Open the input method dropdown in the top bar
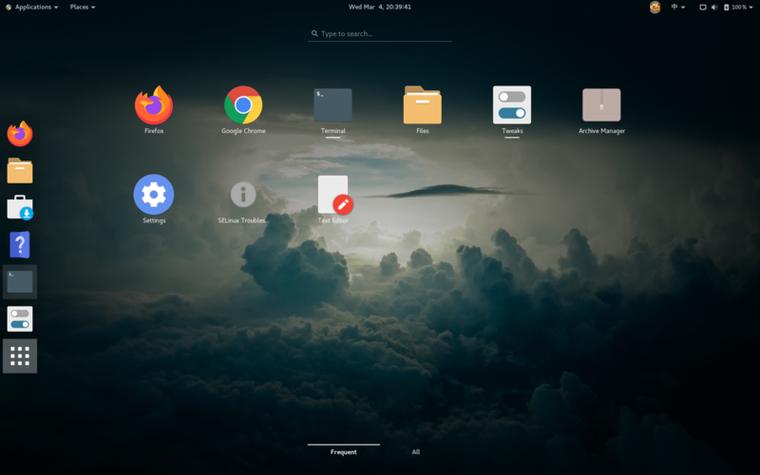The height and width of the screenshot is (475, 760). pyautogui.click(x=678, y=7)
